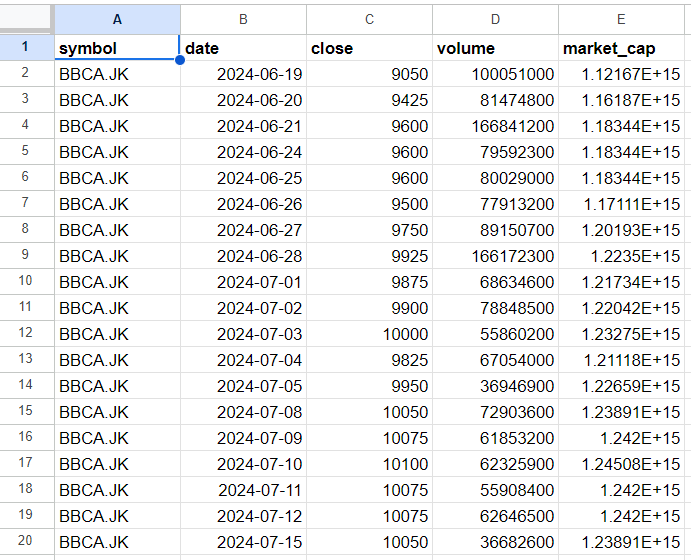Select date cell 2024-07-10
691x560 pixels.
tap(243, 464)
